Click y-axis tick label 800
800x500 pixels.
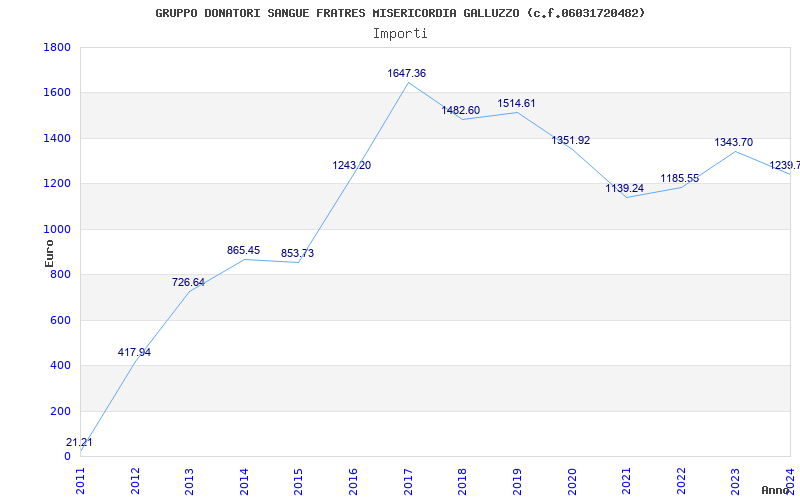(x=60, y=275)
